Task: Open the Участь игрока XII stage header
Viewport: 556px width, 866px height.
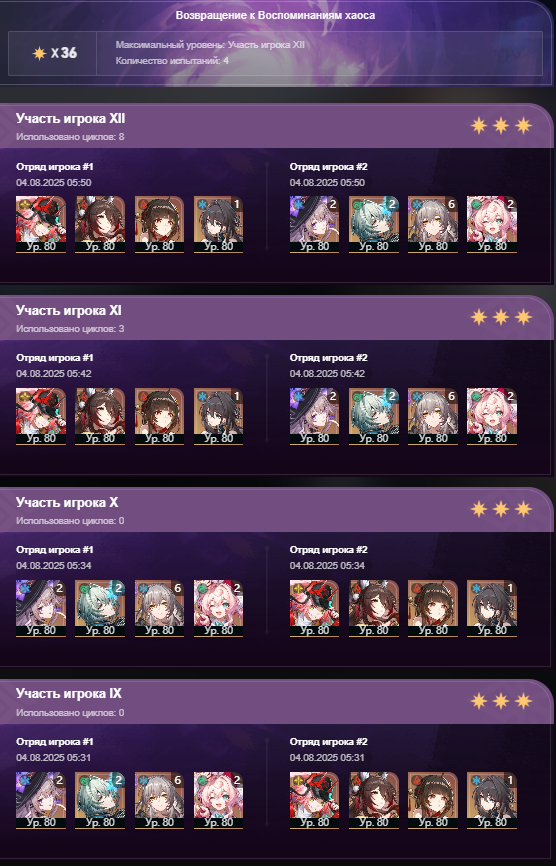Action: [276, 126]
